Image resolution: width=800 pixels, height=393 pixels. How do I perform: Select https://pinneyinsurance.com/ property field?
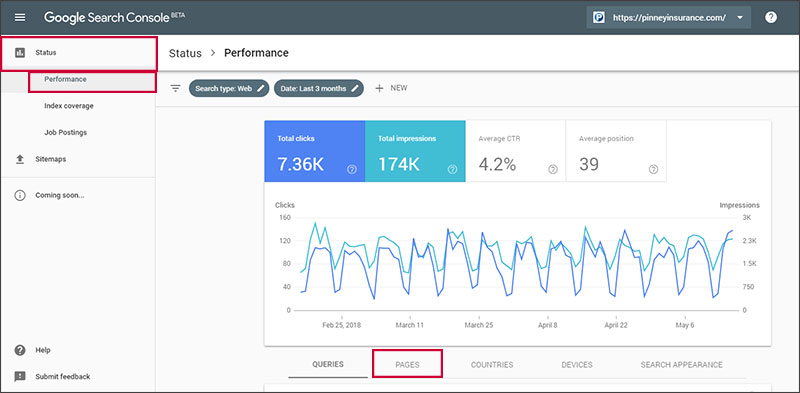pos(668,17)
